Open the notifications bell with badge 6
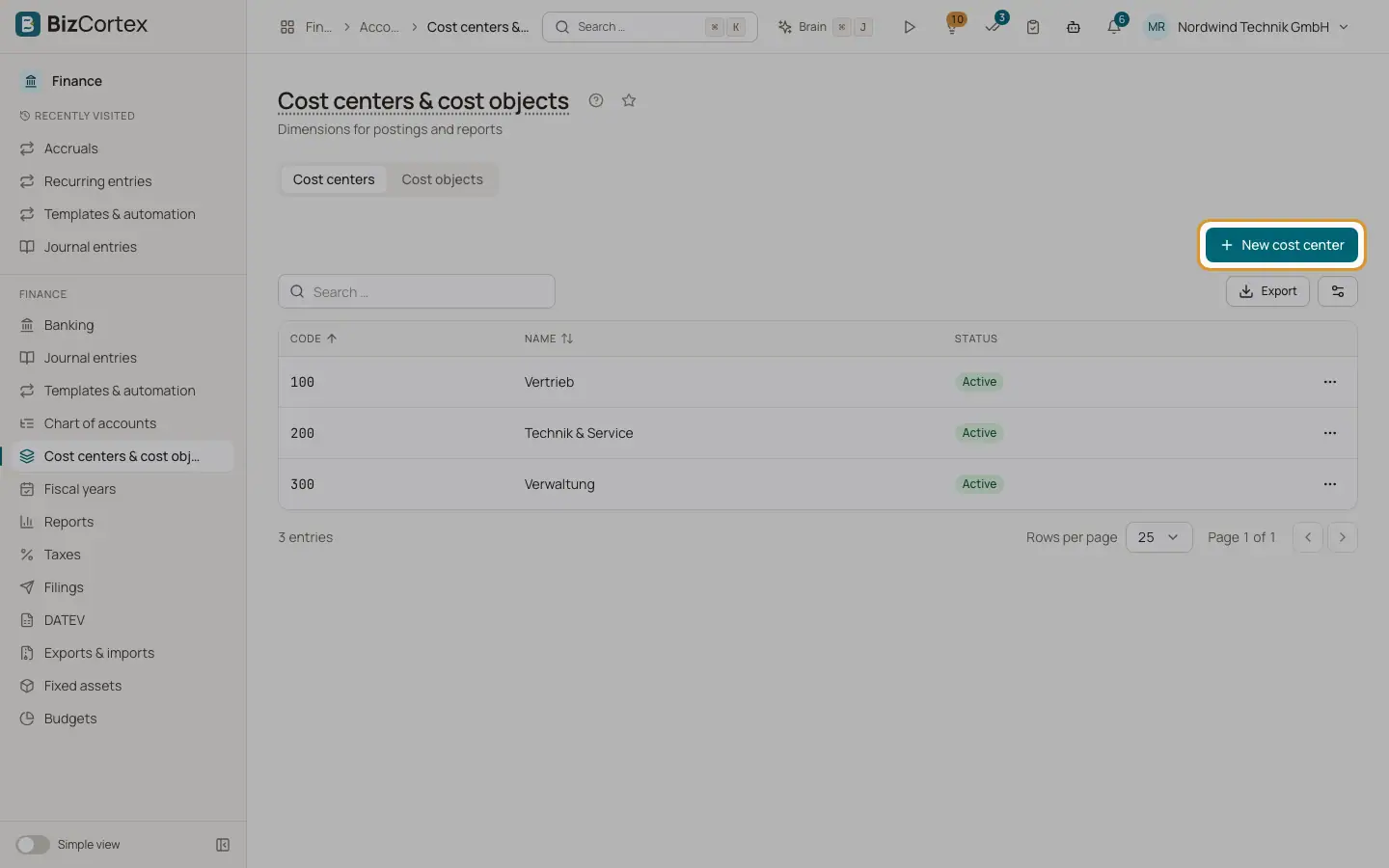Screen dimensions: 1389x868 [1115, 25]
